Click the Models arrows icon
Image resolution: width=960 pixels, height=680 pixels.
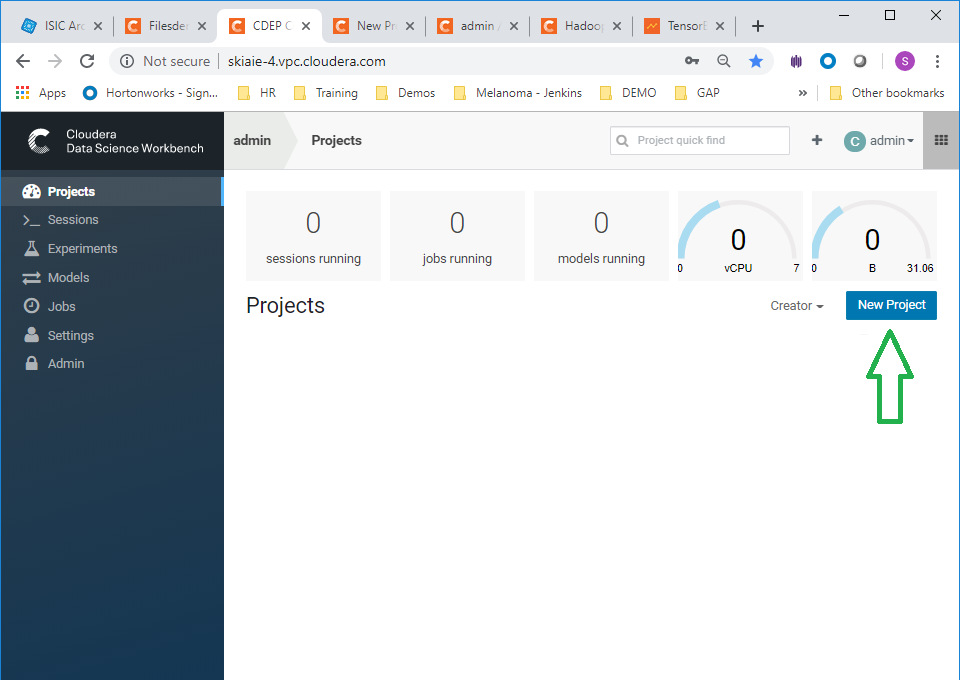click(x=31, y=278)
